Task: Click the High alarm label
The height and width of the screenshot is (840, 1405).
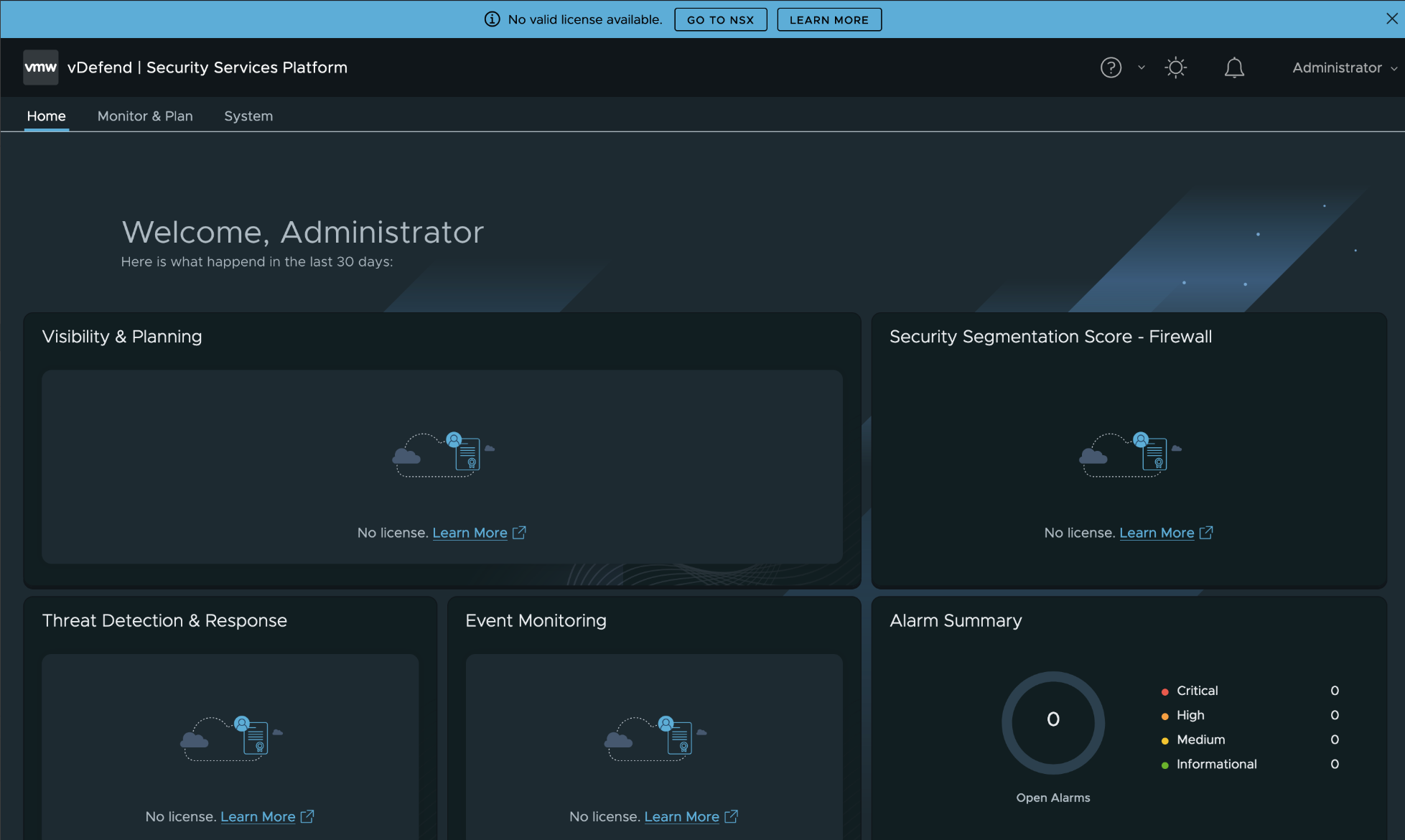Action: [x=1190, y=715]
